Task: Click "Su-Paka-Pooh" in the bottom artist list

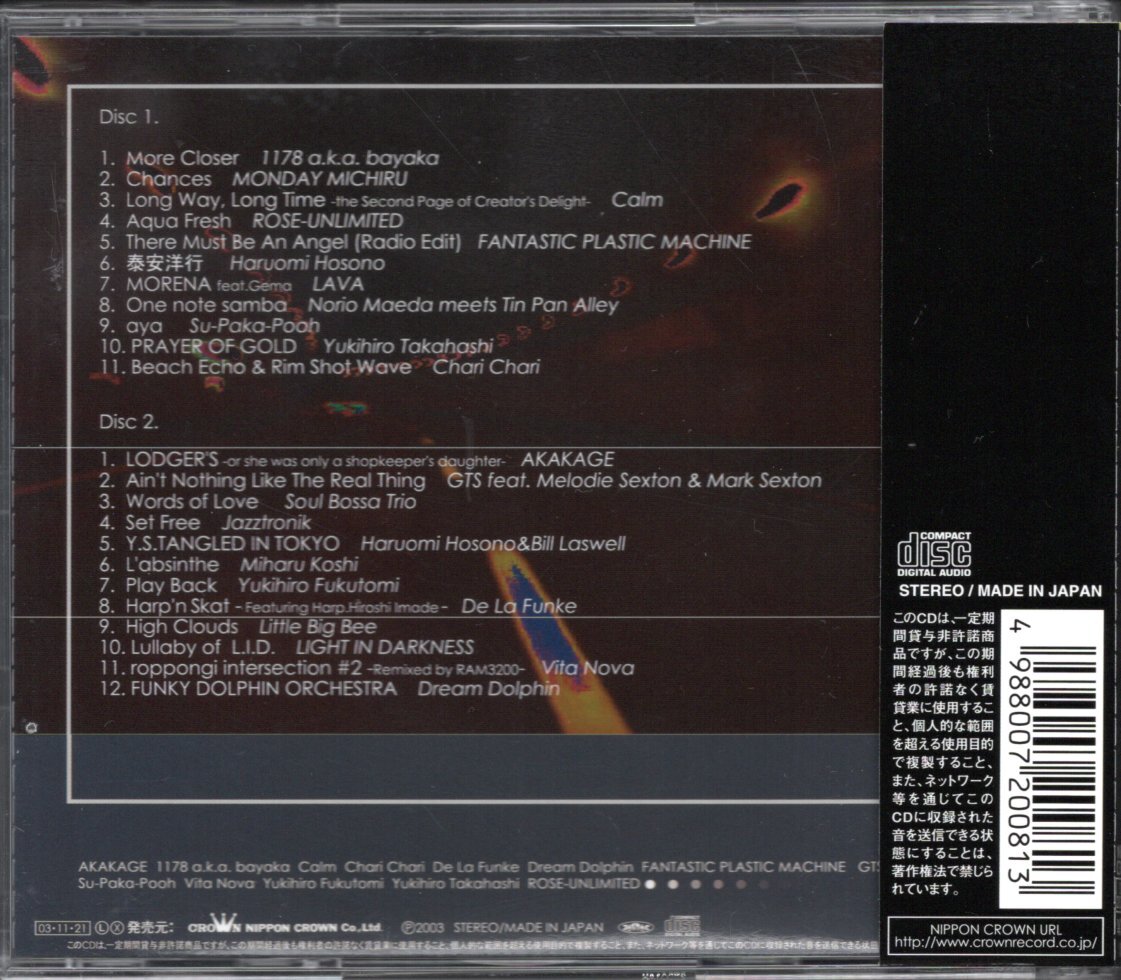Action: [x=127, y=884]
